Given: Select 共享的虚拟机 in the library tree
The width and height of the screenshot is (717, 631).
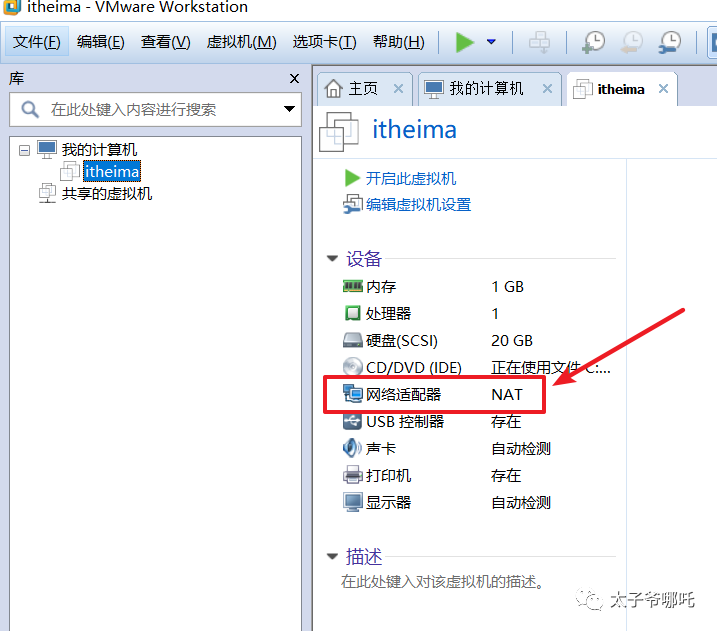Looking at the screenshot, I should click(x=107, y=193).
